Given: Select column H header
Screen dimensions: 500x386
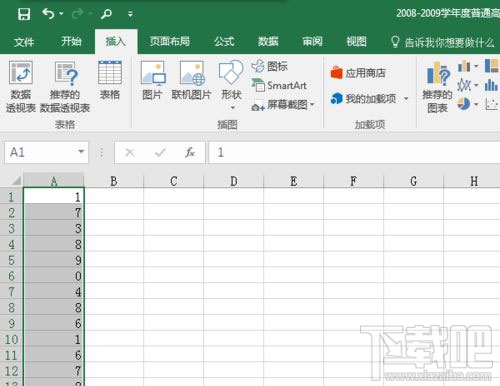Looking at the screenshot, I should [472, 181].
